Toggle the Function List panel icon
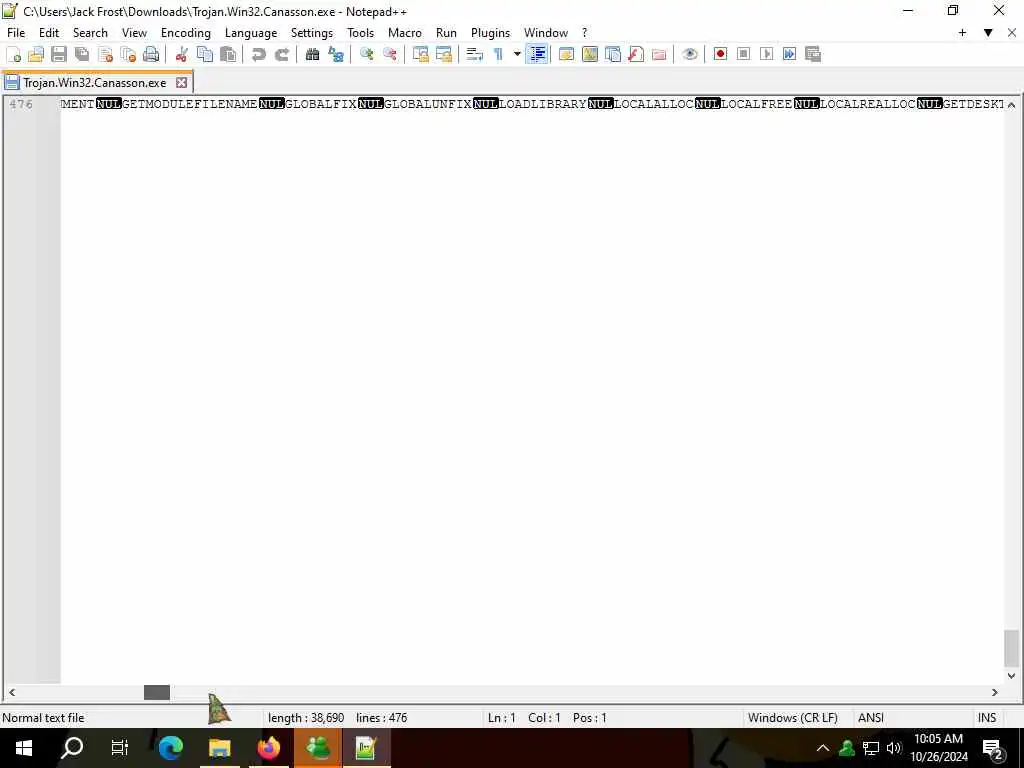 point(635,54)
